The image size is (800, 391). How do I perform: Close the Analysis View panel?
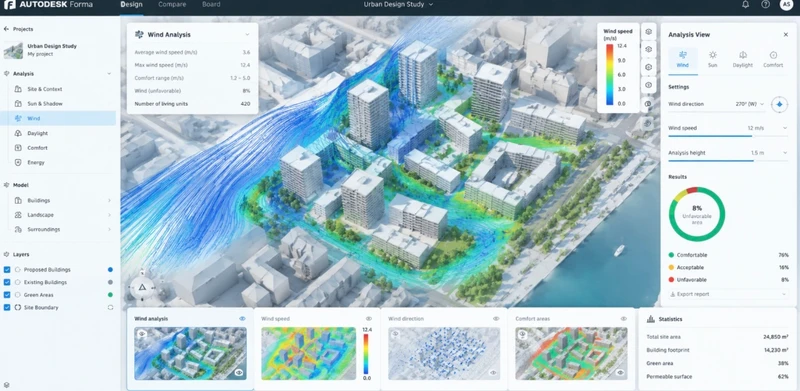point(785,35)
